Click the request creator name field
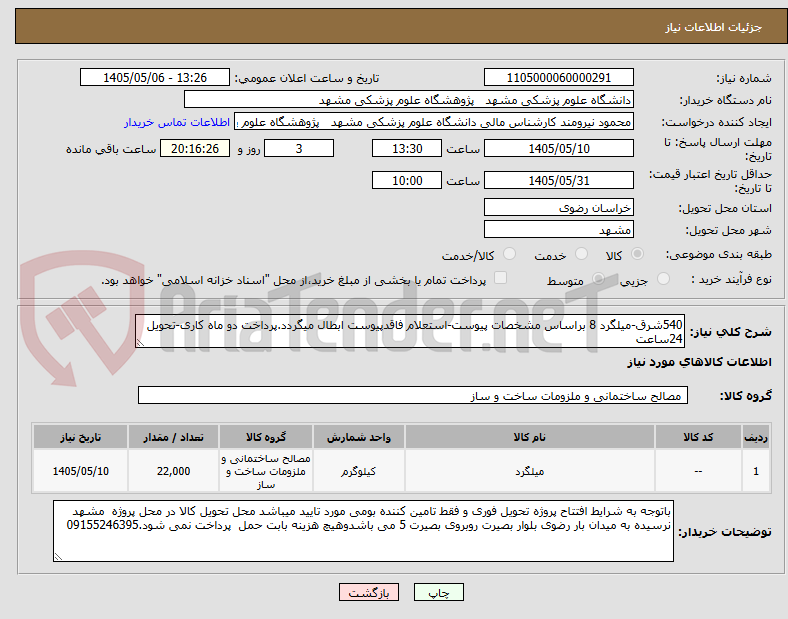This screenshot has width=788, height=619. [x=434, y=122]
